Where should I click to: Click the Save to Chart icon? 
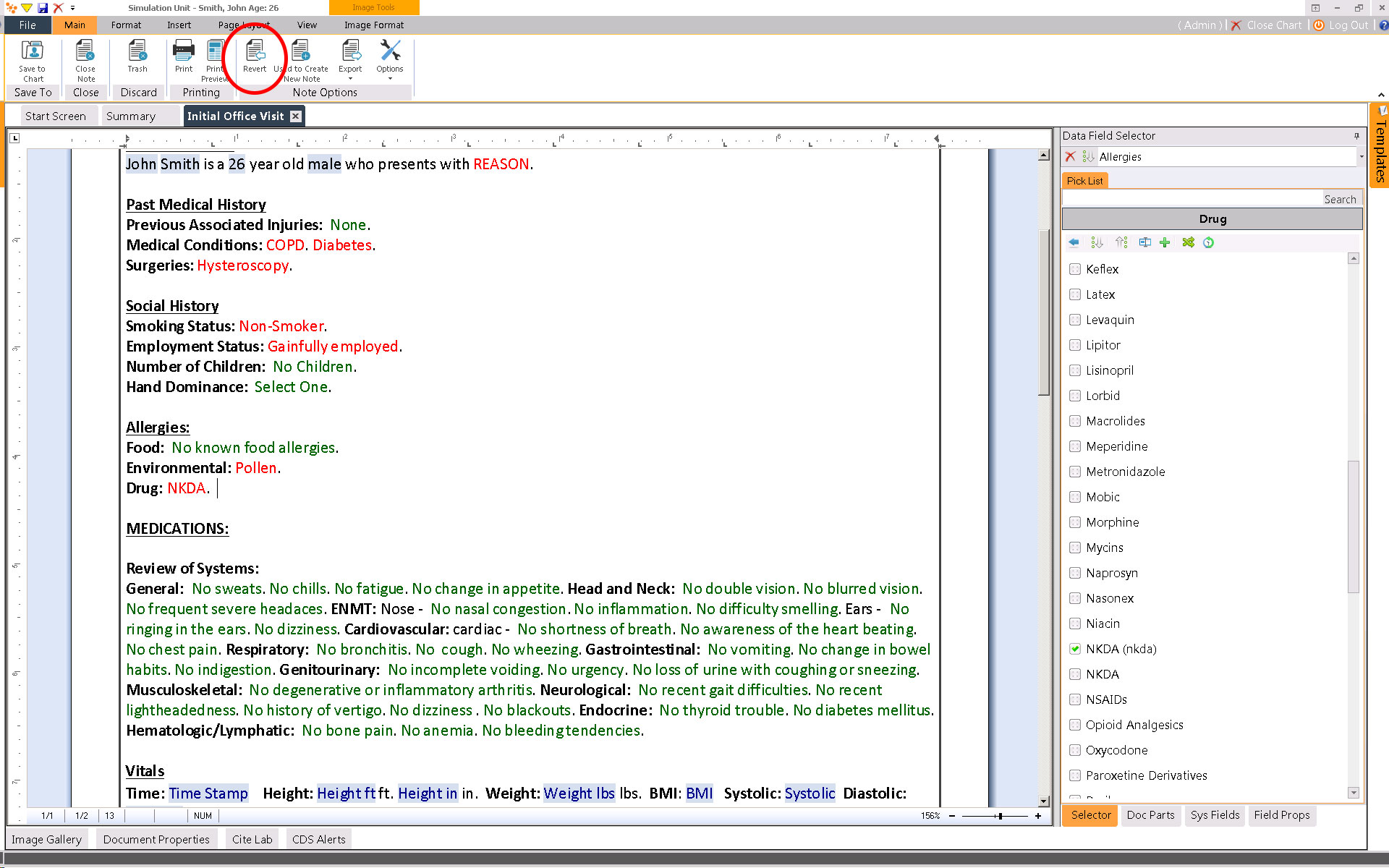32,61
